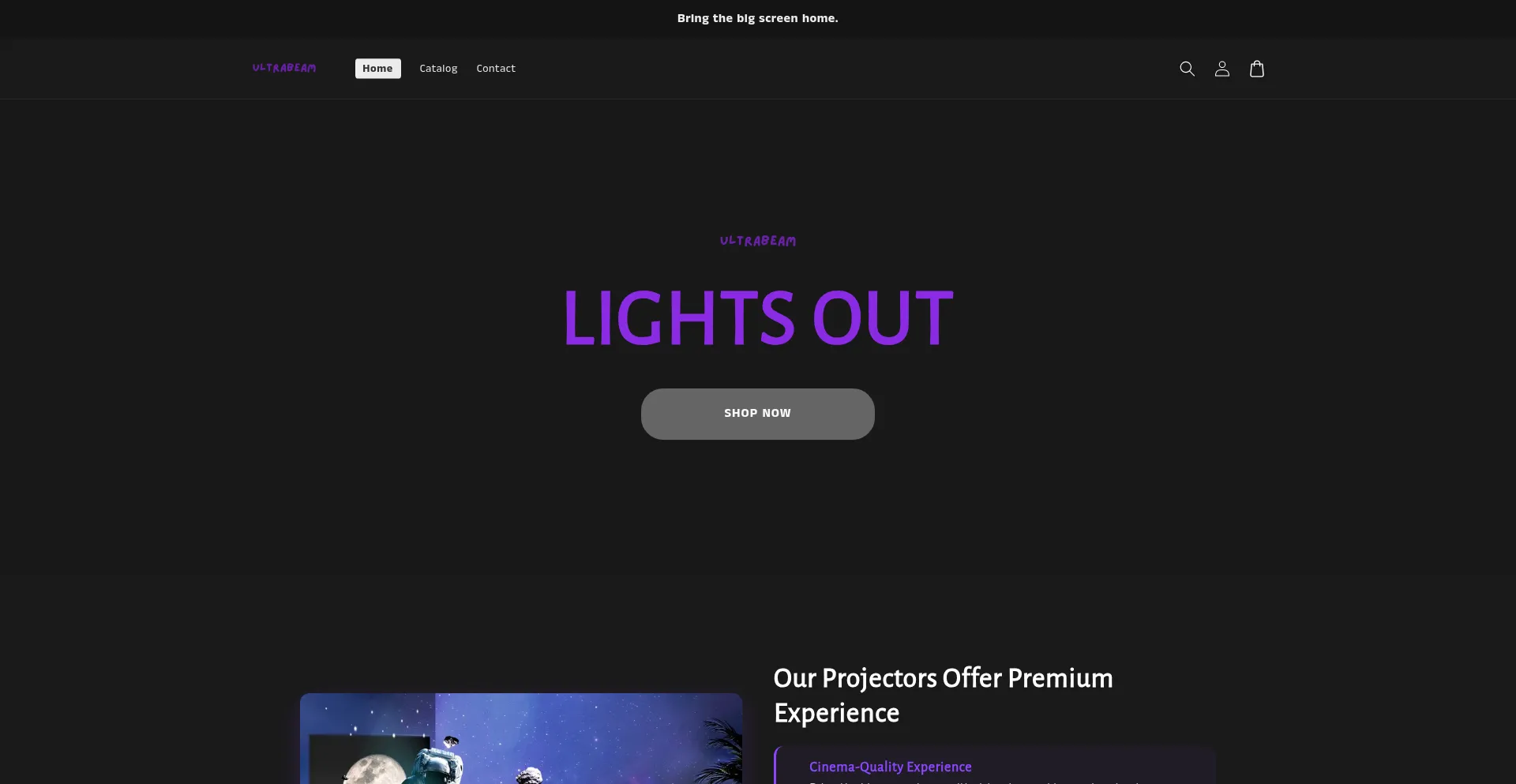Image resolution: width=1516 pixels, height=784 pixels.
Task: Open the shopping cart bag icon
Action: [1257, 69]
